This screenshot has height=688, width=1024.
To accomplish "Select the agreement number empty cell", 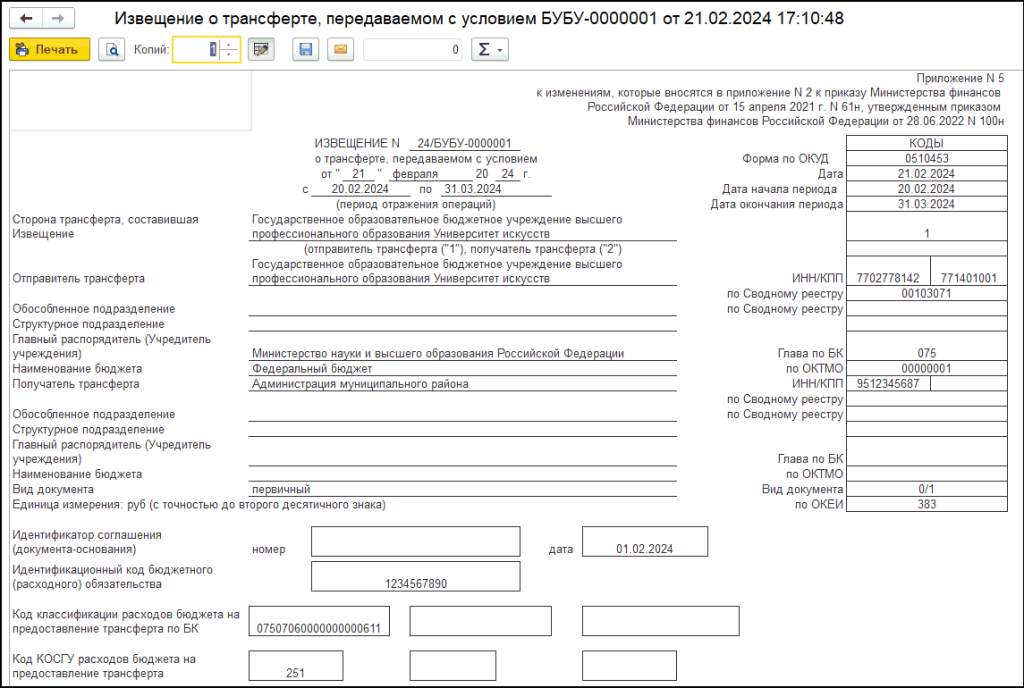I will point(415,541).
